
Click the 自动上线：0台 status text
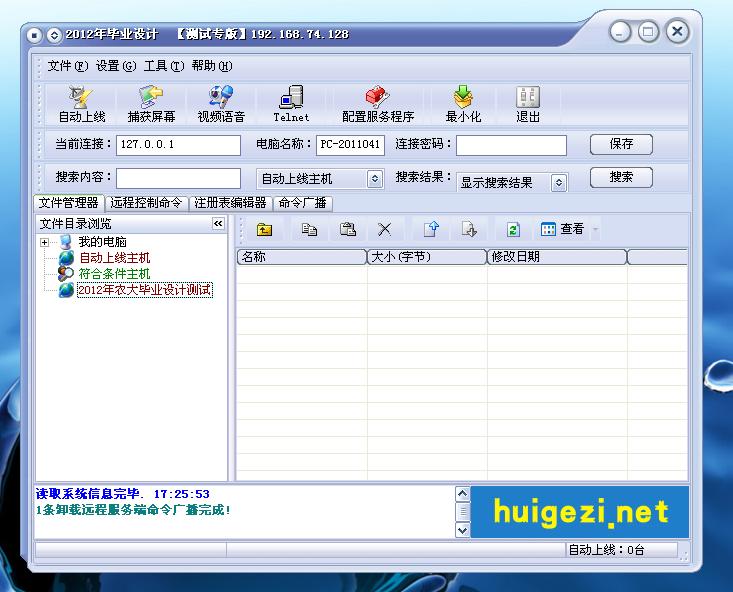(606, 550)
